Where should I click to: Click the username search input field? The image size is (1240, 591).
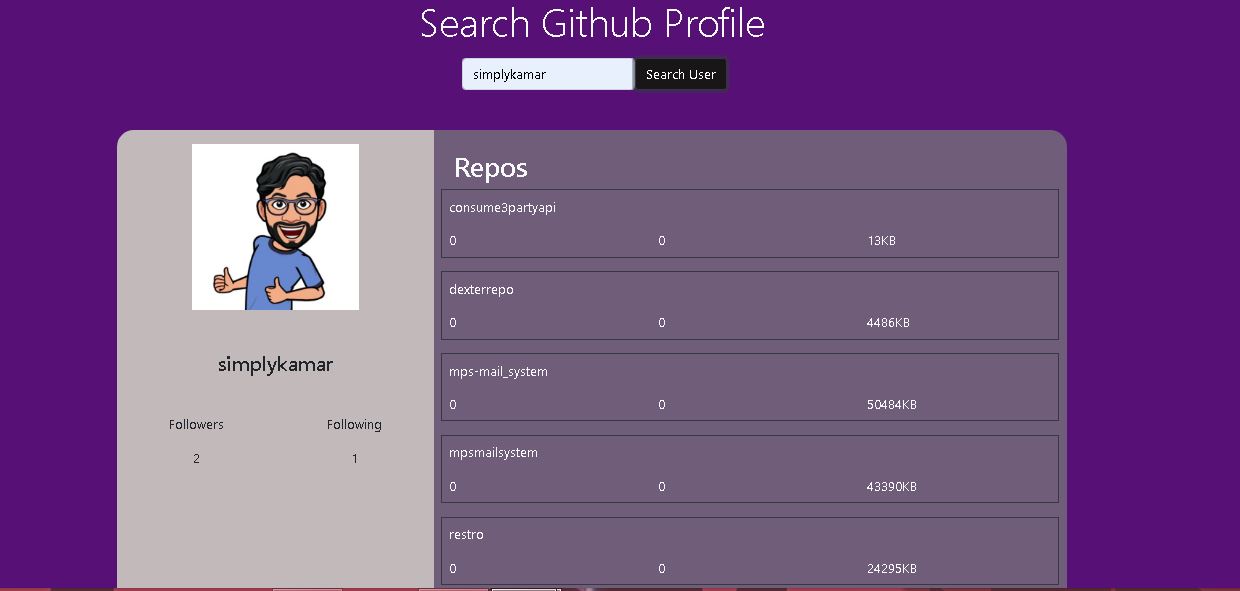pos(547,74)
